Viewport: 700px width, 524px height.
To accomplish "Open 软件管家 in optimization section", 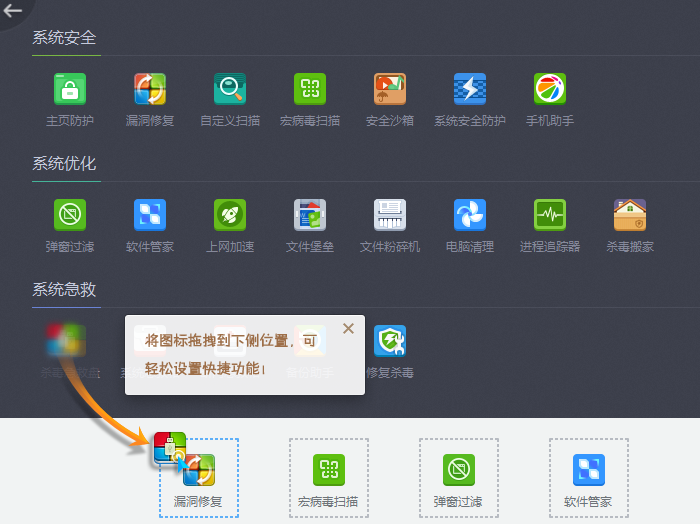I will [150, 215].
